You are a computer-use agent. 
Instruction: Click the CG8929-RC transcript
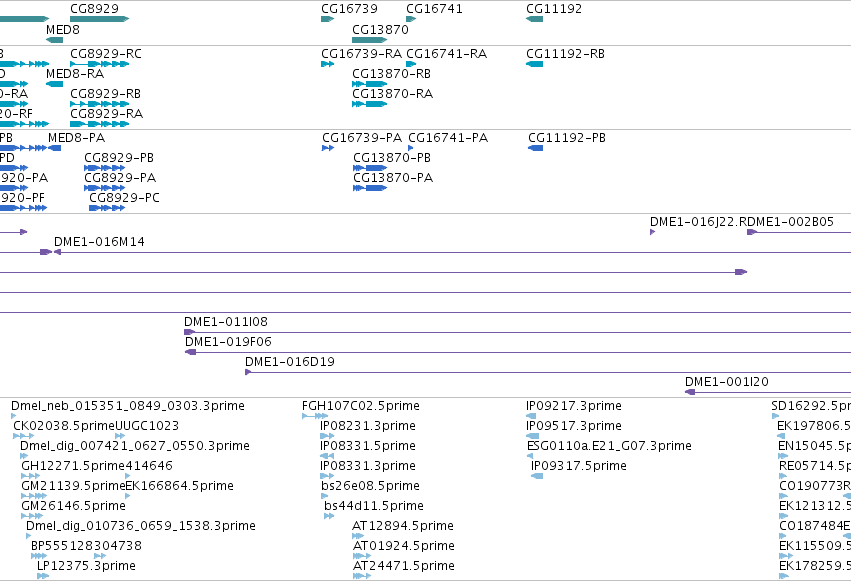99,64
